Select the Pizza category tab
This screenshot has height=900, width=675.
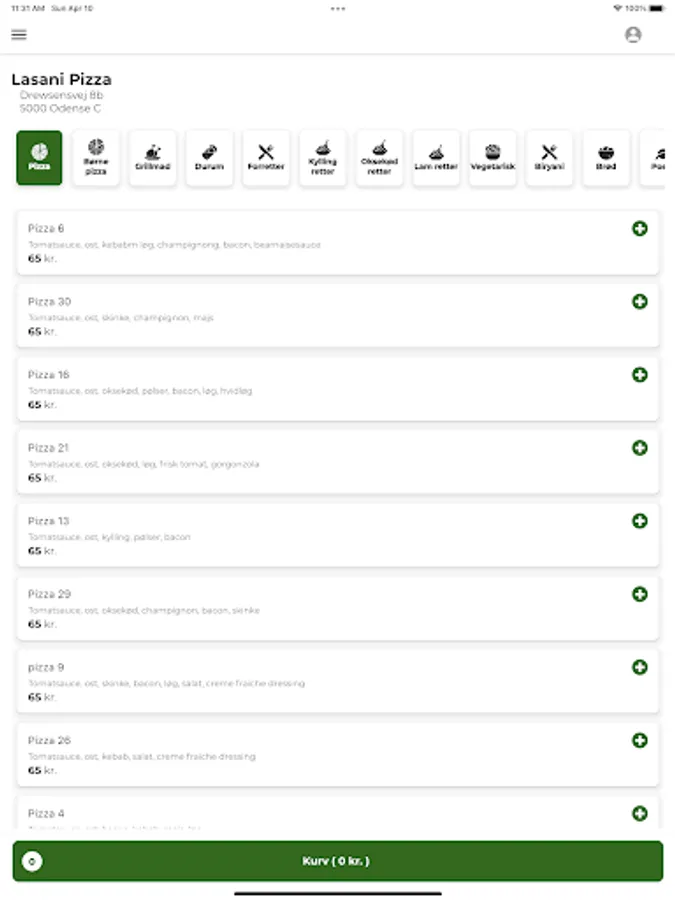coord(39,158)
